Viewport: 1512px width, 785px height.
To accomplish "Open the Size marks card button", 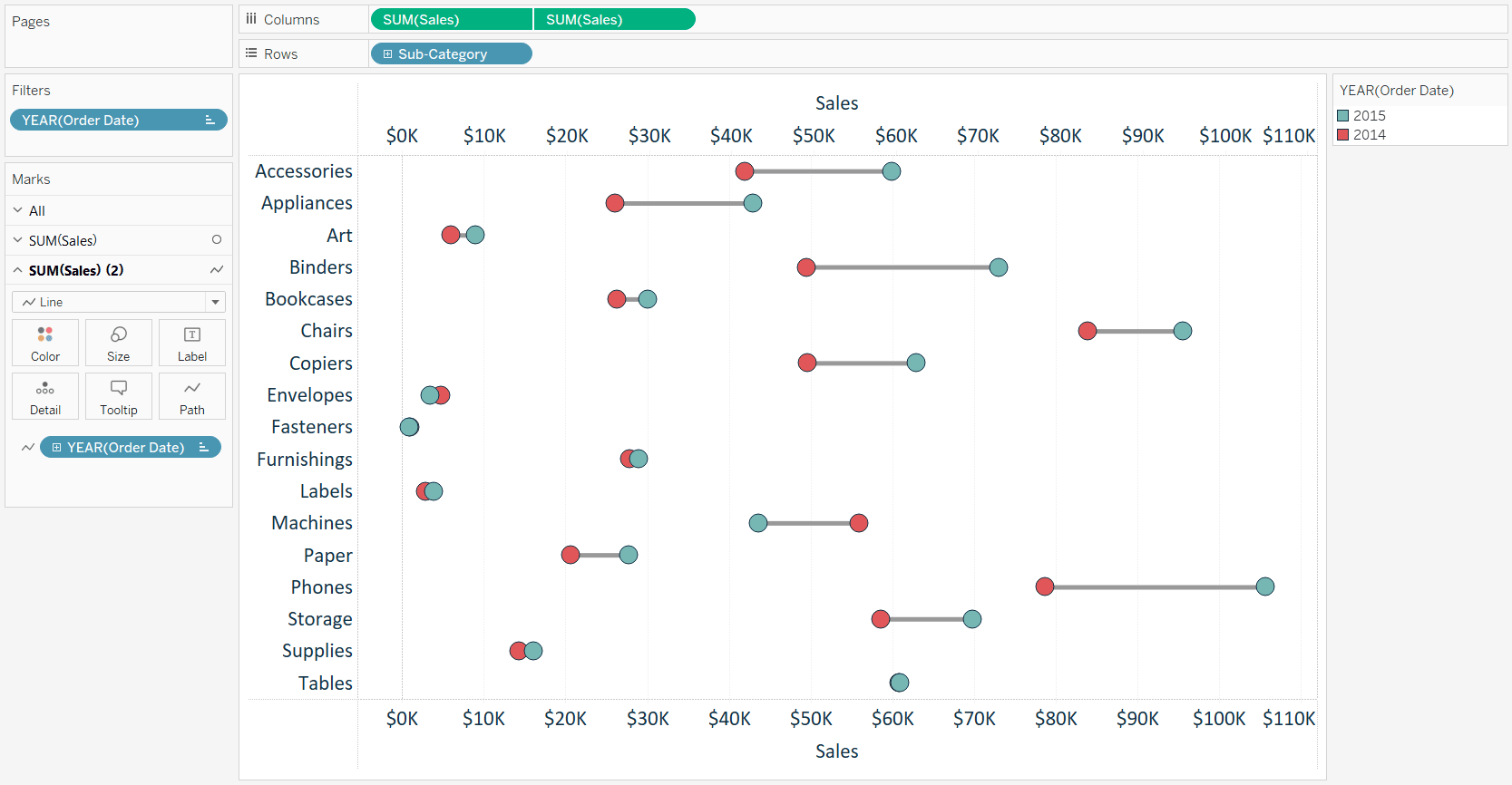I will 119,343.
